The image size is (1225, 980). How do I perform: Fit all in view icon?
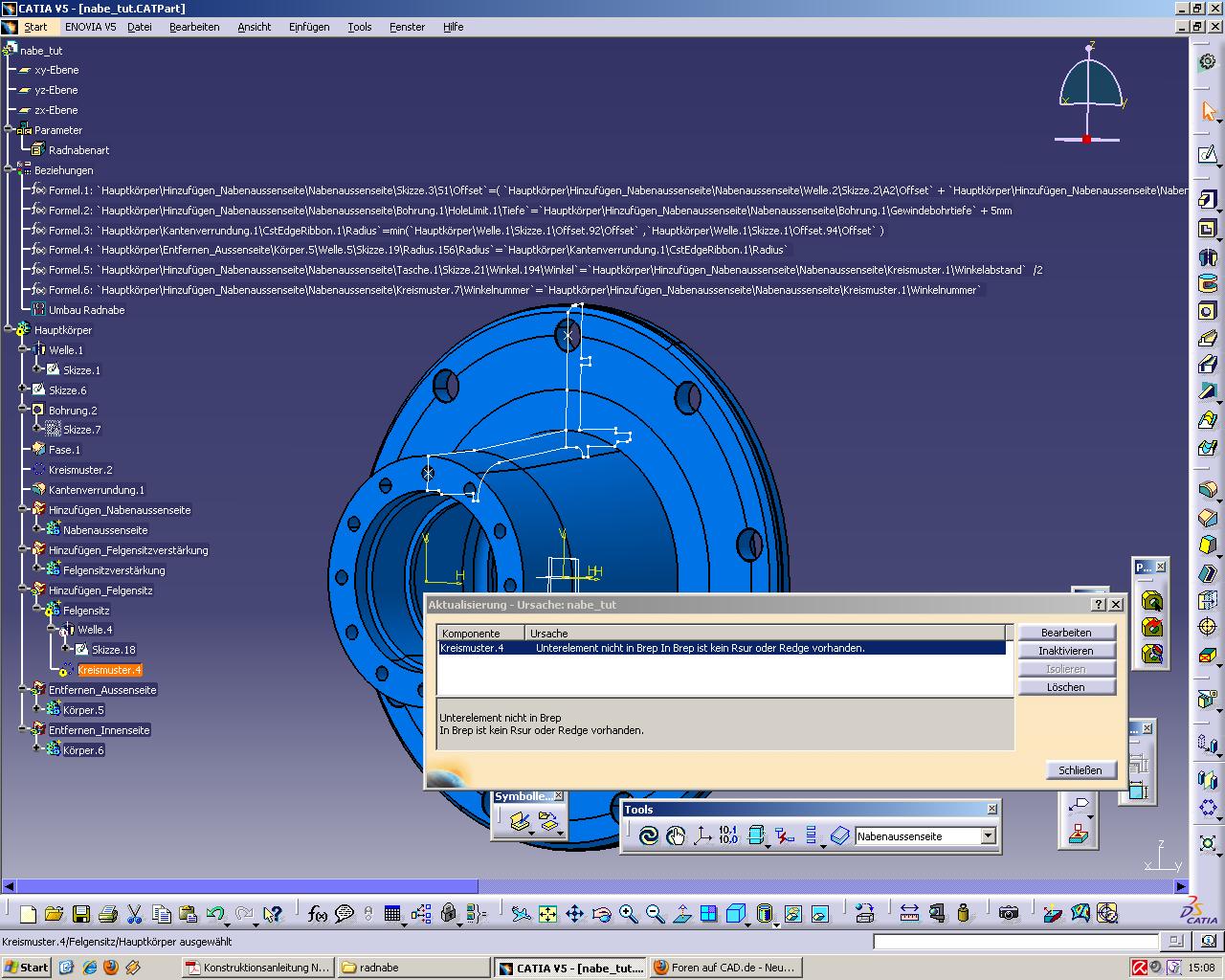[x=547, y=914]
